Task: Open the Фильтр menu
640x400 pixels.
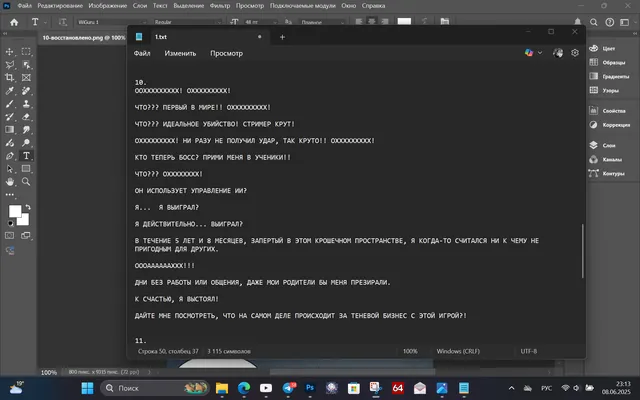Action: tap(220, 6)
